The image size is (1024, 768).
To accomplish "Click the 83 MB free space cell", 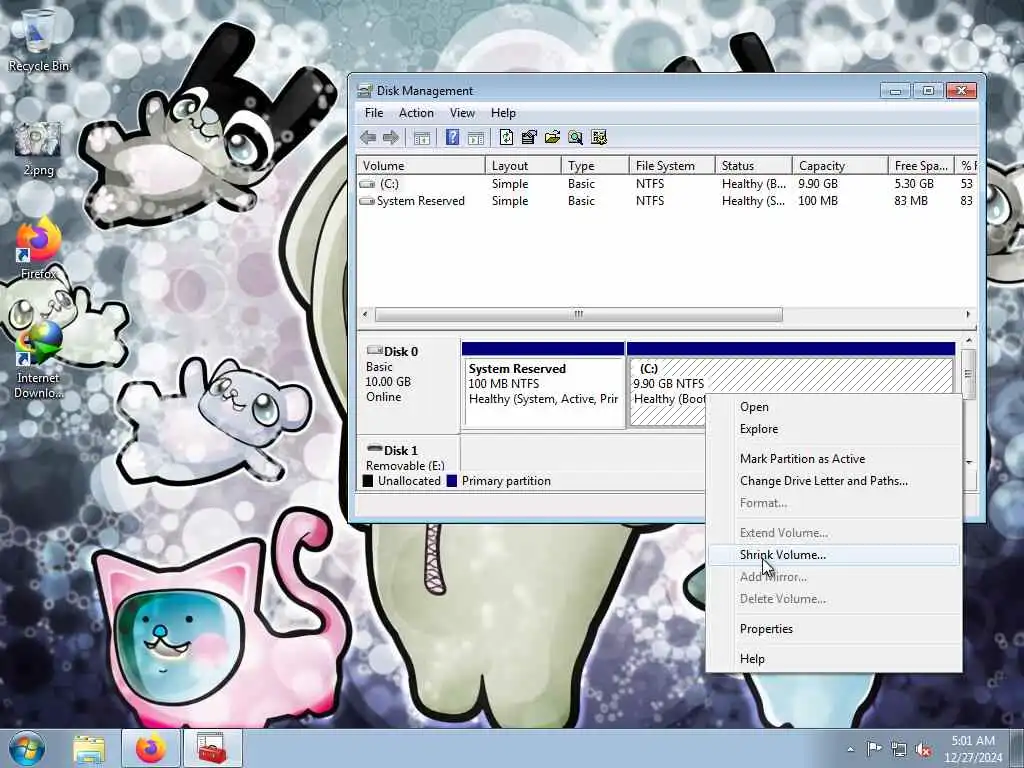I will 911,201.
